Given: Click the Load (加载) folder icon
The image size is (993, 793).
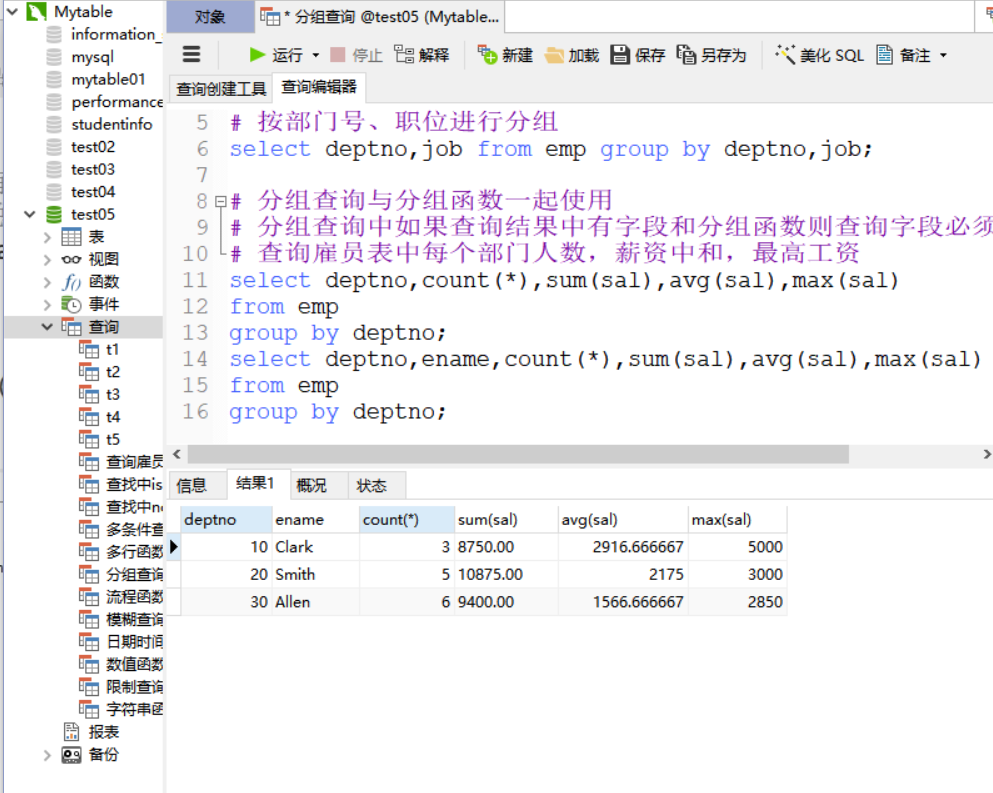Looking at the screenshot, I should click(554, 56).
